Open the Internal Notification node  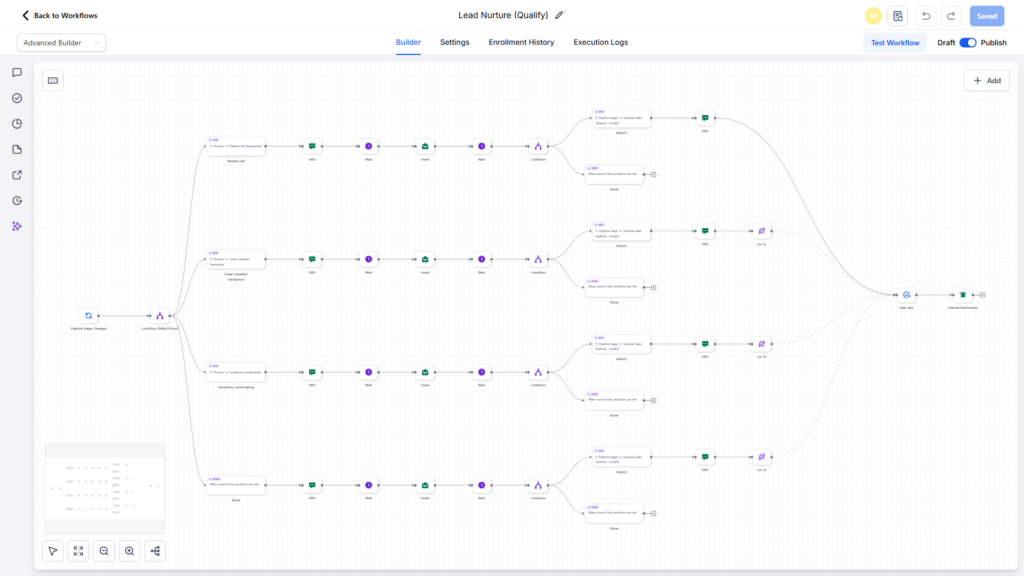tap(963, 295)
